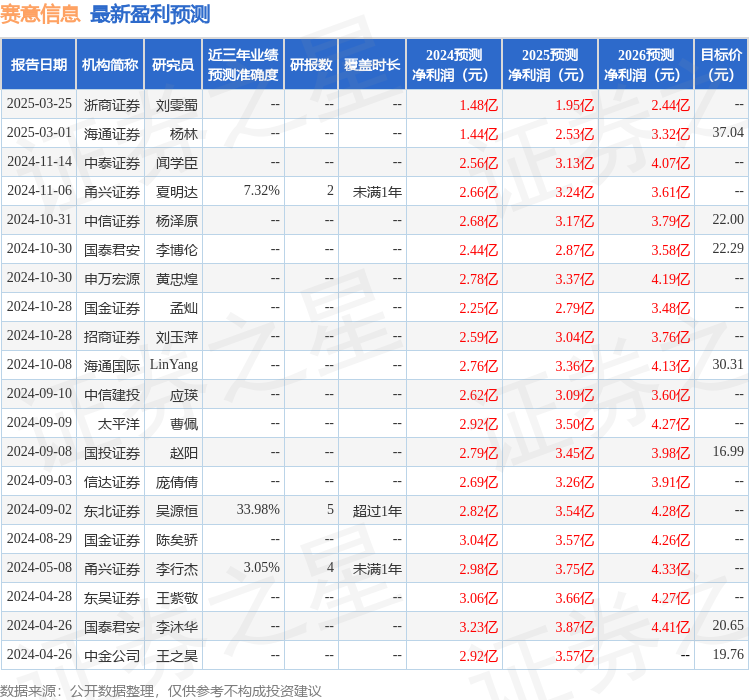Click the 近三年业绩预测准确度 column header
Viewport: 749px width, 700px height.
(x=243, y=65)
